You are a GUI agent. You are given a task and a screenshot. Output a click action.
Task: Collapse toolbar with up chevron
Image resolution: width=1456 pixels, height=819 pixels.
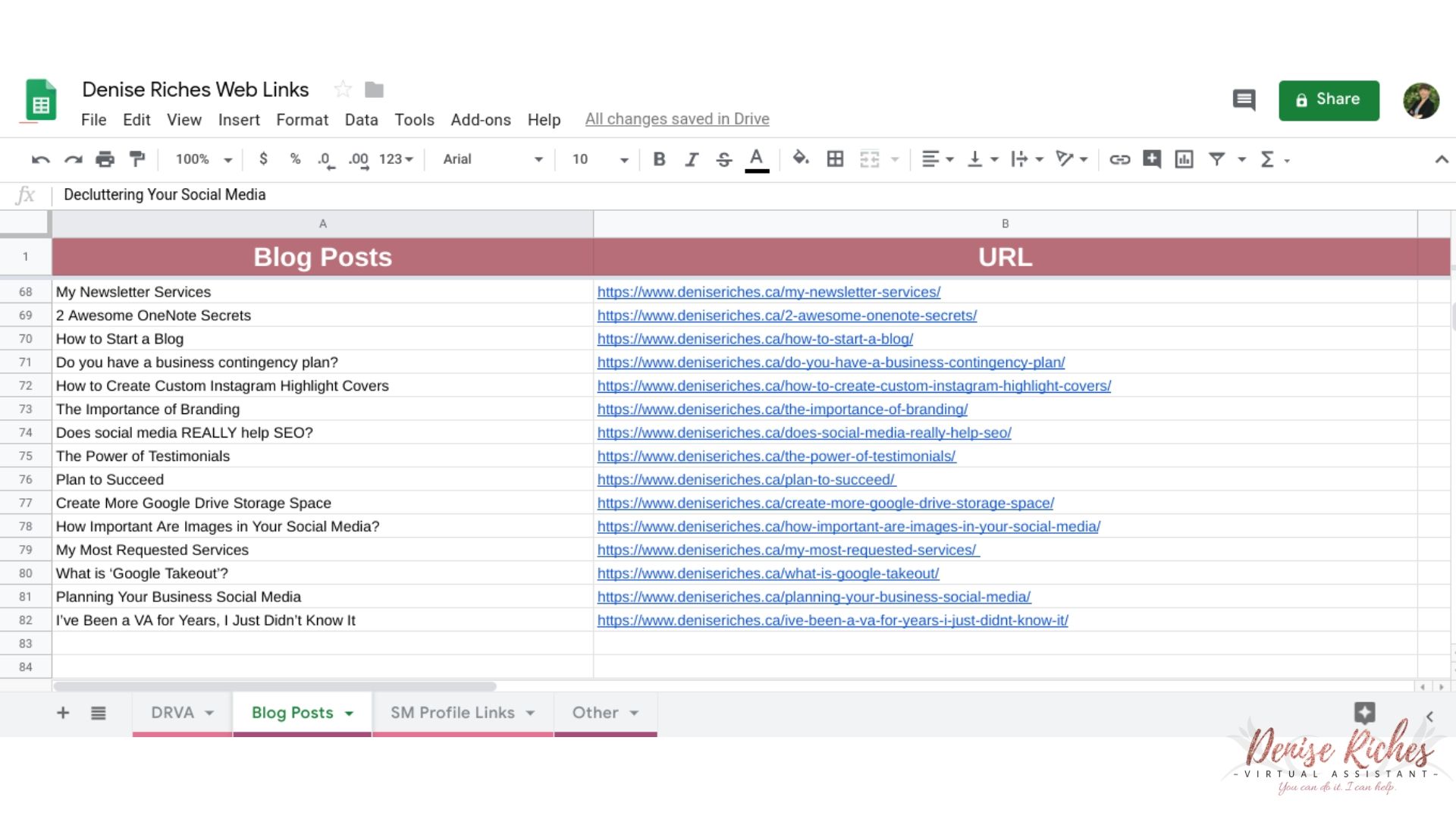pyautogui.click(x=1441, y=159)
